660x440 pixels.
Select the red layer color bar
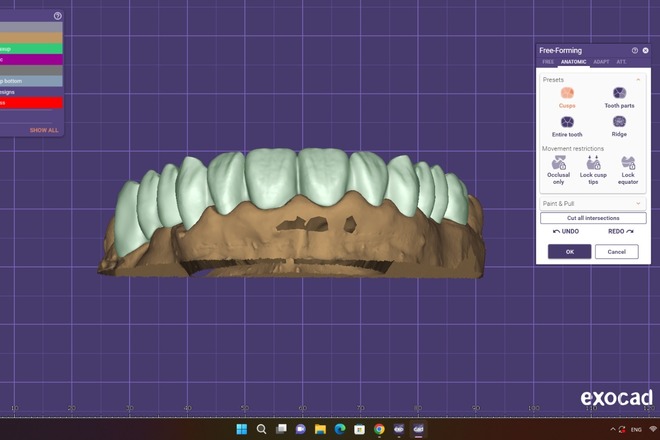(x=31, y=103)
